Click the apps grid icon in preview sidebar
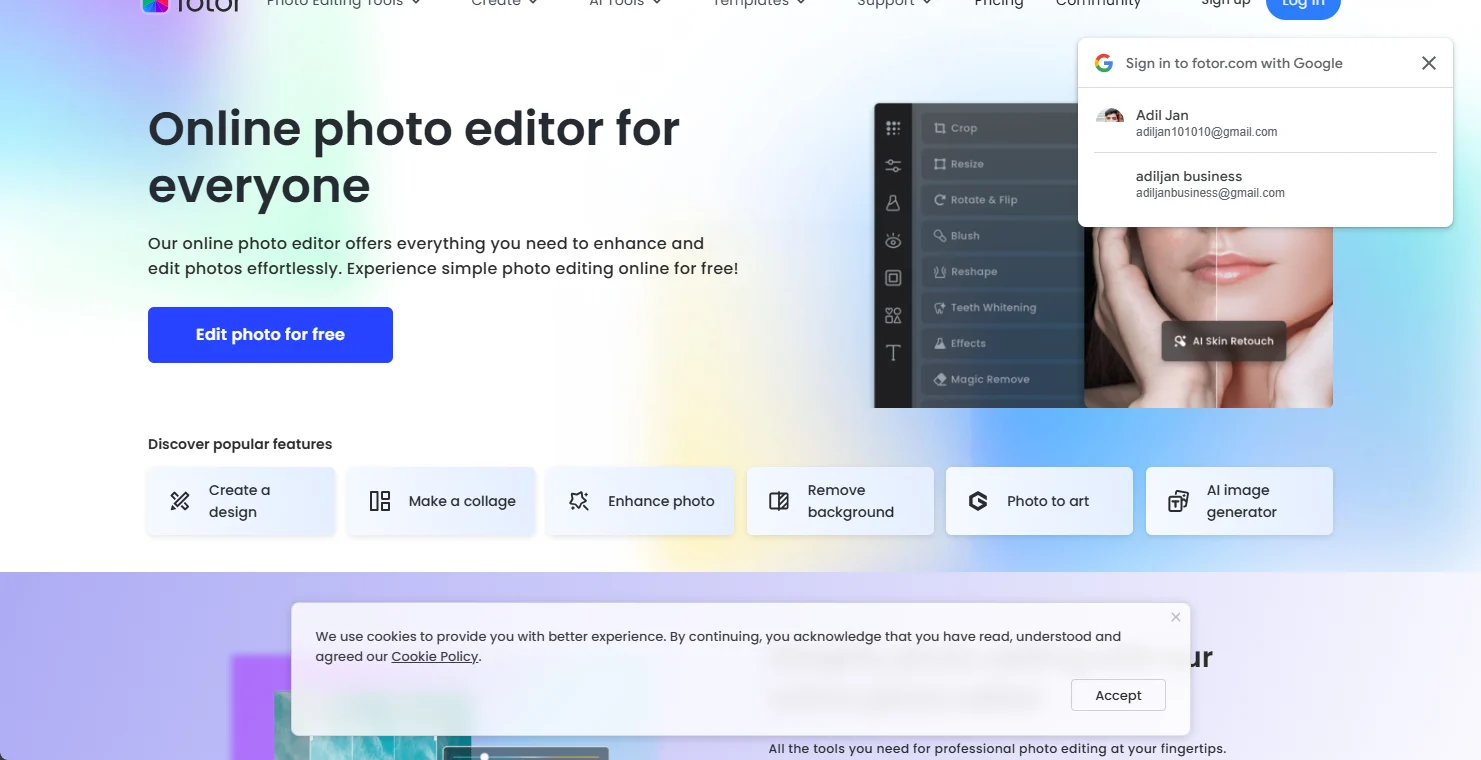The height and width of the screenshot is (760, 1481). point(893,128)
